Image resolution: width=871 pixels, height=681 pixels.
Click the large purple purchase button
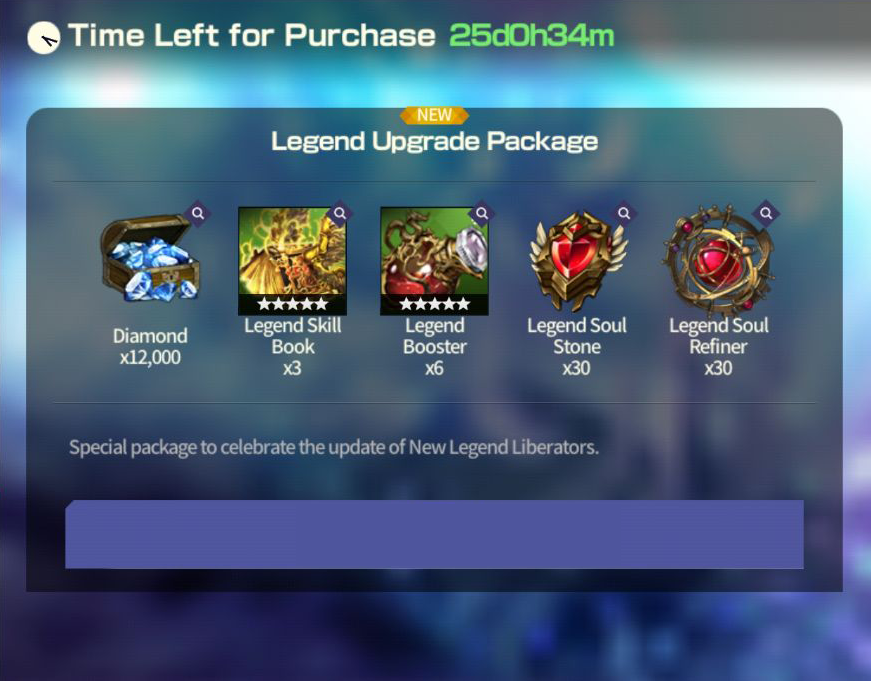point(434,534)
